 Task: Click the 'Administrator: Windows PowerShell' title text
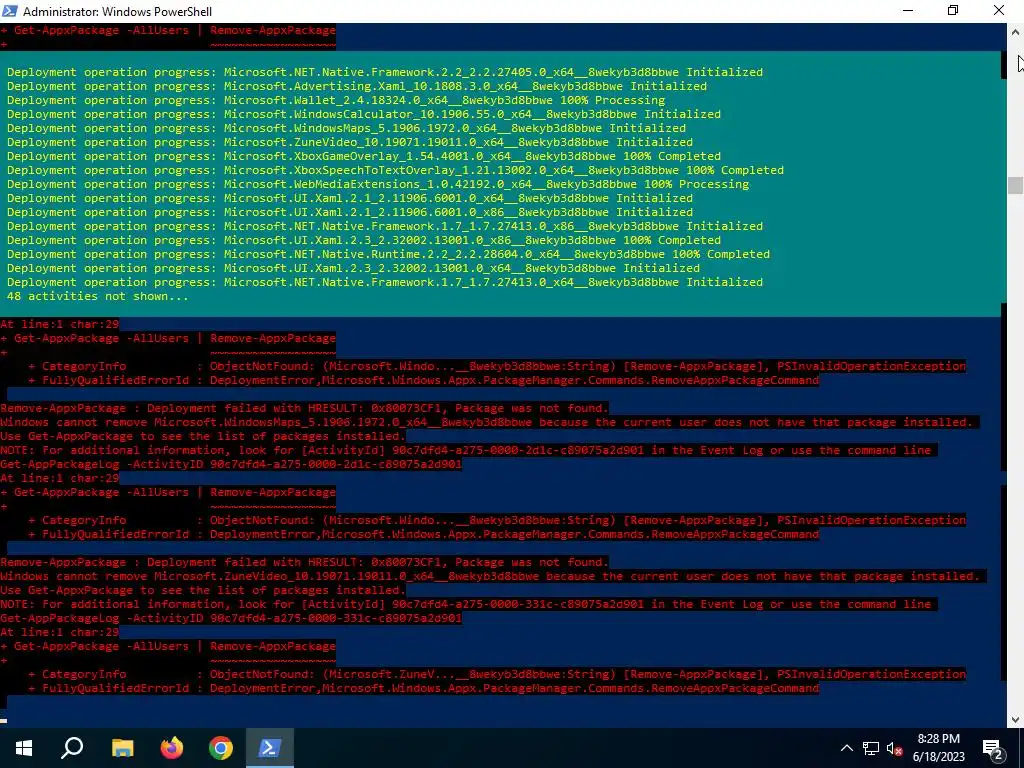(118, 12)
